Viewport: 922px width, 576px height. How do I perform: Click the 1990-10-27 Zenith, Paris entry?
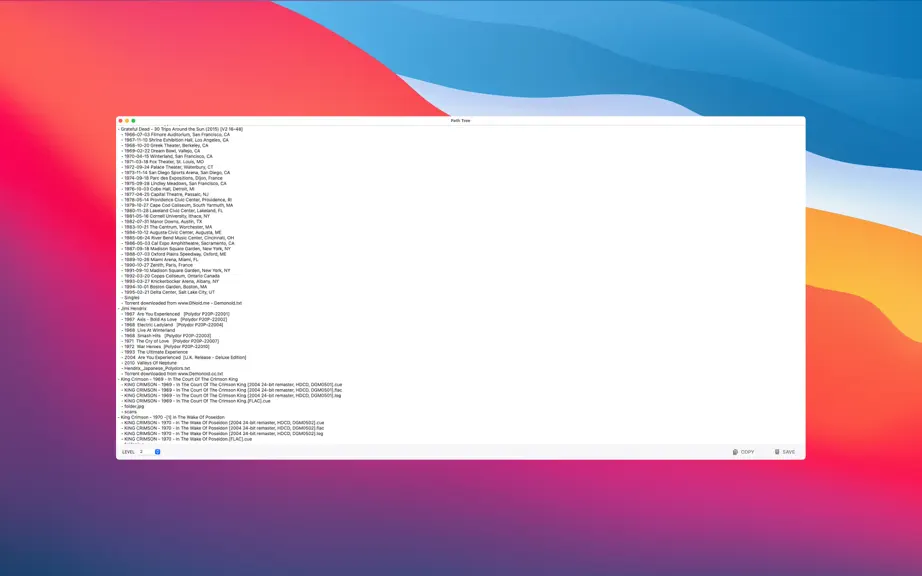pos(158,265)
